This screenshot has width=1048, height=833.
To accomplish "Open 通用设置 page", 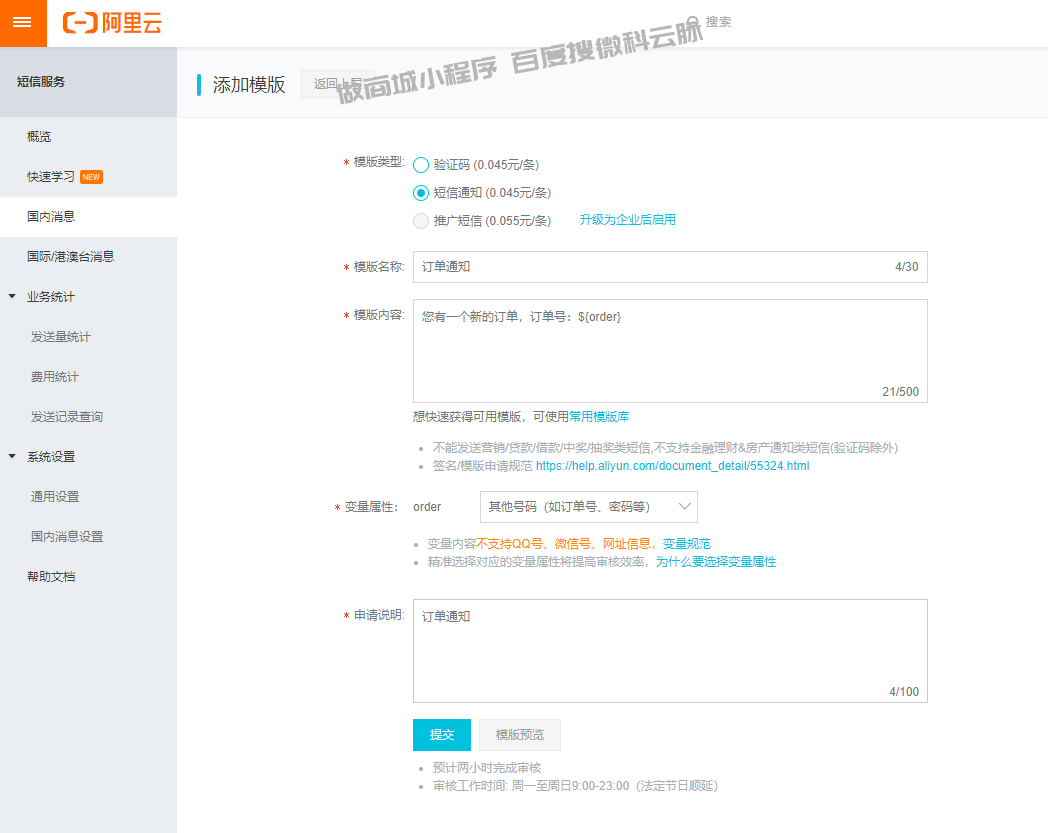I will [x=54, y=497].
